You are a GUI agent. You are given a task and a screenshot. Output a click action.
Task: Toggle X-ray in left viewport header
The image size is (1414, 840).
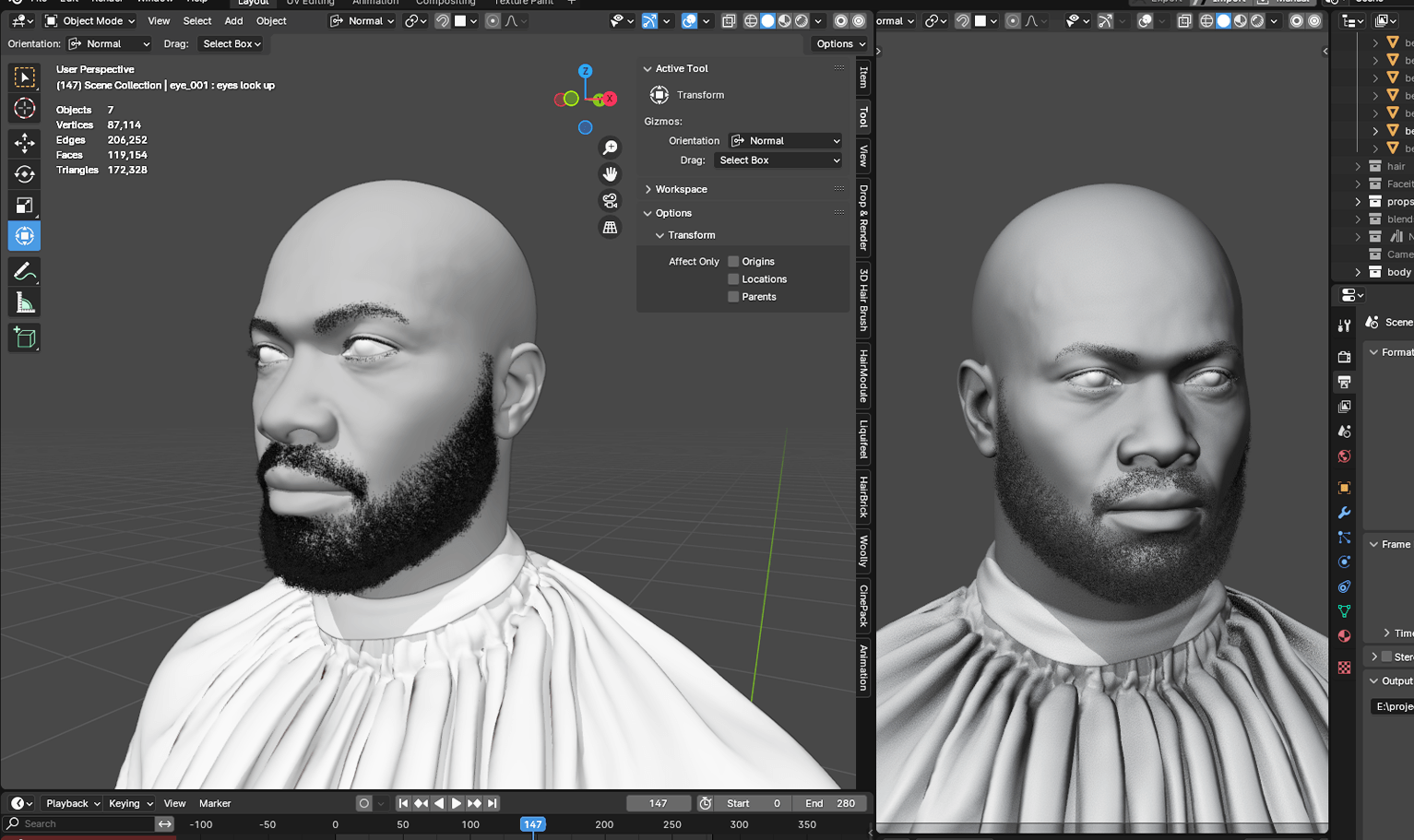[x=729, y=20]
